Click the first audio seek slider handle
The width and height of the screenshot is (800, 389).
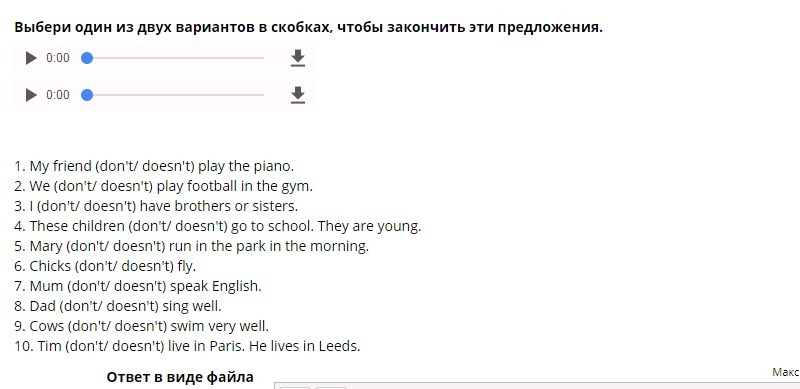[87, 58]
